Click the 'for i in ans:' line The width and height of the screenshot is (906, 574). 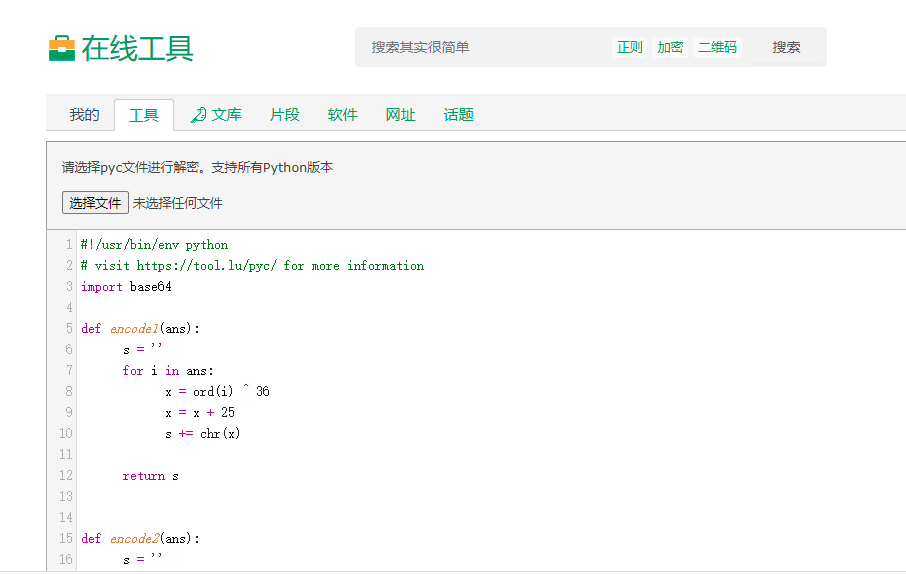click(x=168, y=371)
